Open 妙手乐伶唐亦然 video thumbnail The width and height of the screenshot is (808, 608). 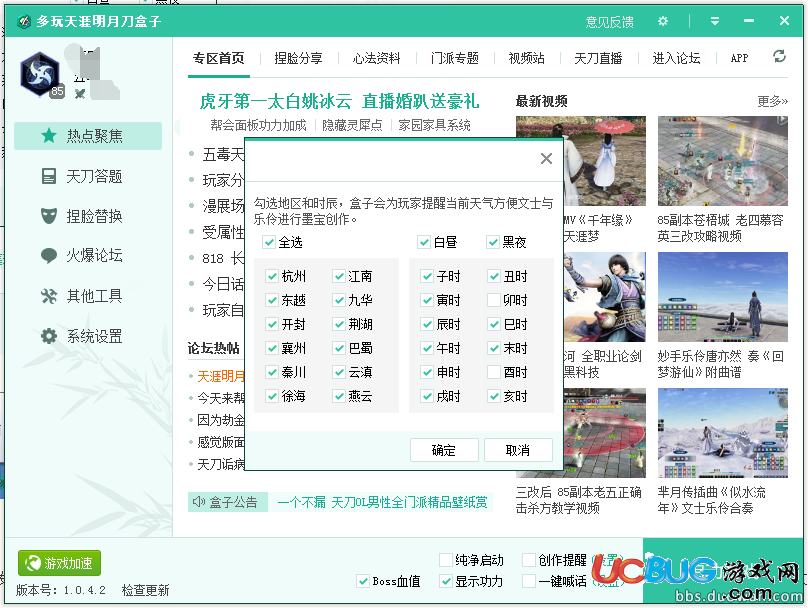tap(722, 297)
